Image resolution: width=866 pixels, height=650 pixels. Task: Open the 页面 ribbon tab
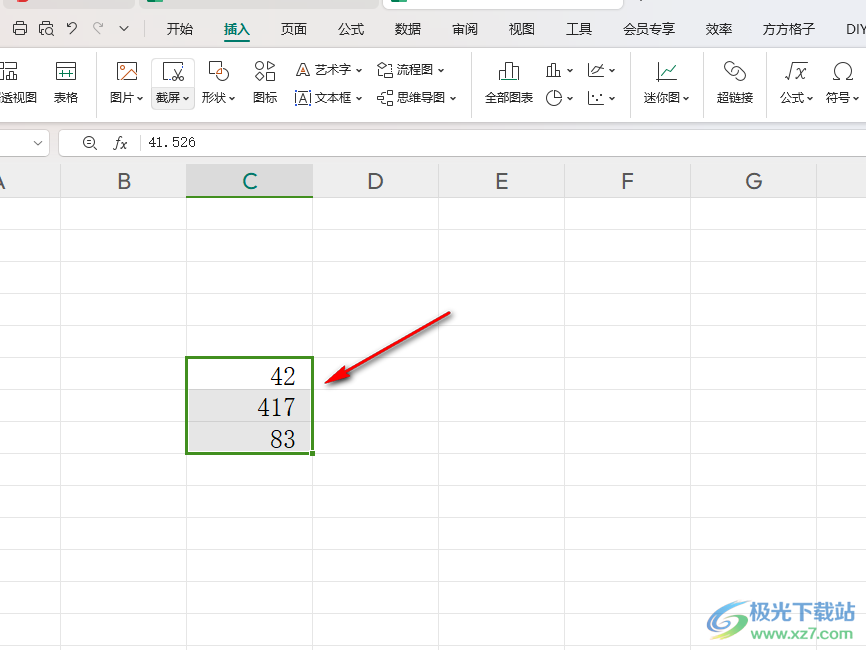point(293,29)
